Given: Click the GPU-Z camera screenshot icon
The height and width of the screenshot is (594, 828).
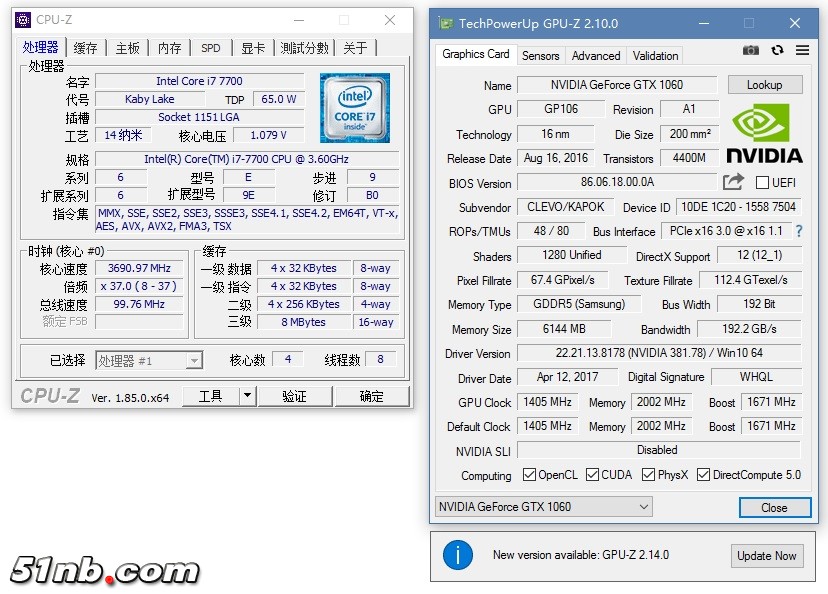Looking at the screenshot, I should (x=751, y=51).
